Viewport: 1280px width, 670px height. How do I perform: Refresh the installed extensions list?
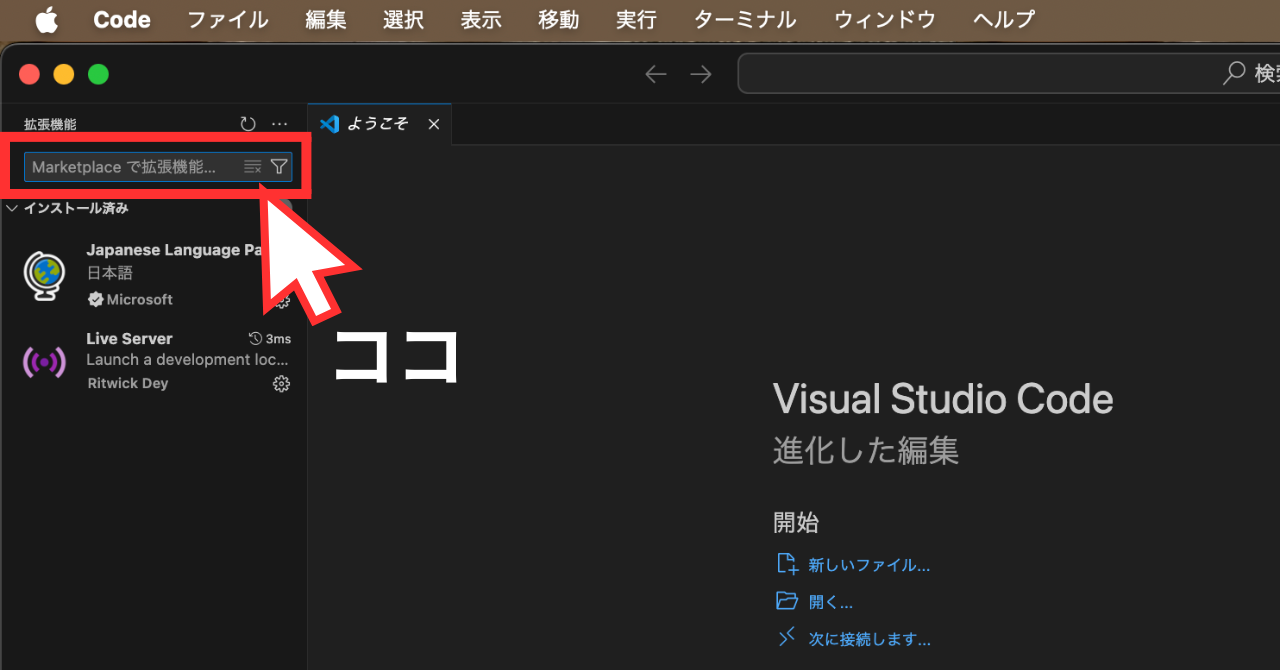[247, 123]
